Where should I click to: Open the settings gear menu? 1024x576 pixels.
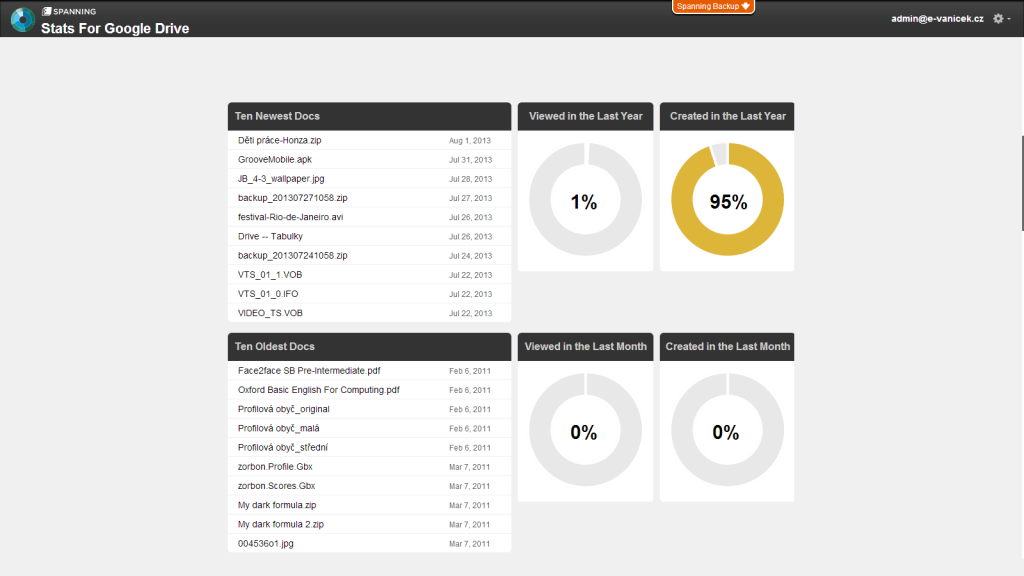tap(998, 19)
